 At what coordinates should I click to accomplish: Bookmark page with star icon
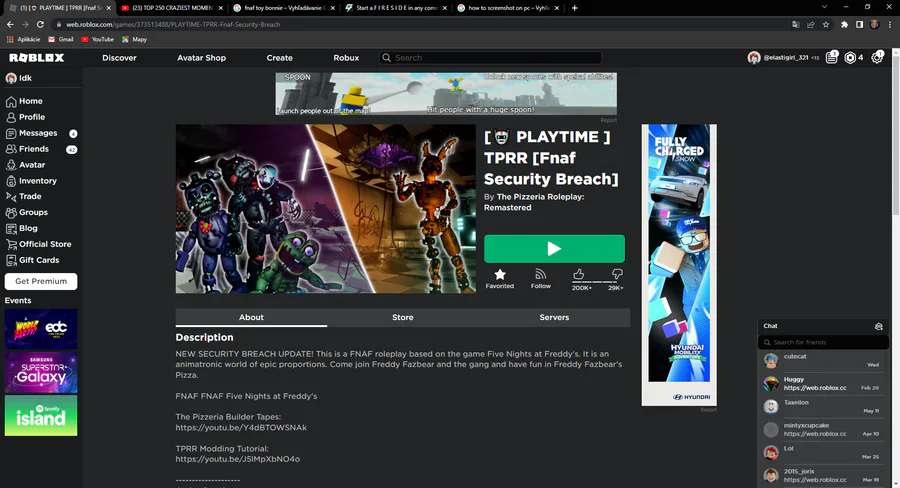tap(826, 25)
